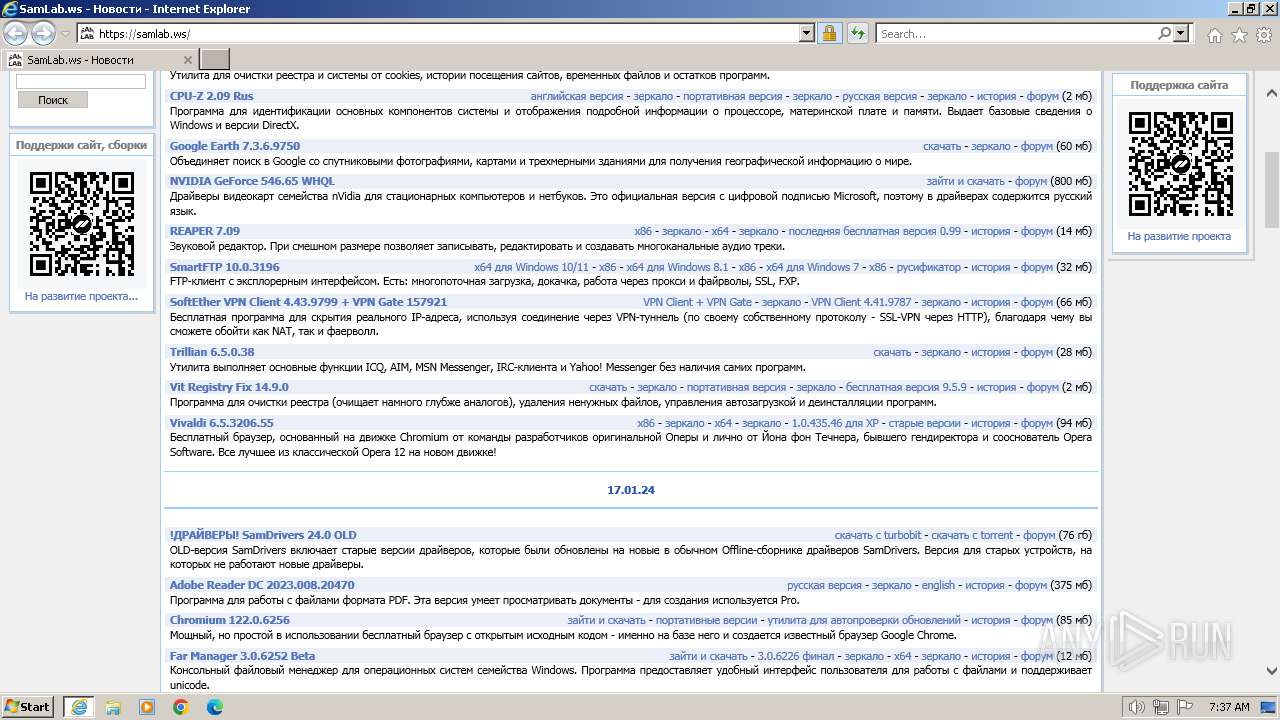This screenshot has height=720, width=1280.
Task: Click зайти и скачать for NVIDIA GeForce
Action: click(965, 181)
